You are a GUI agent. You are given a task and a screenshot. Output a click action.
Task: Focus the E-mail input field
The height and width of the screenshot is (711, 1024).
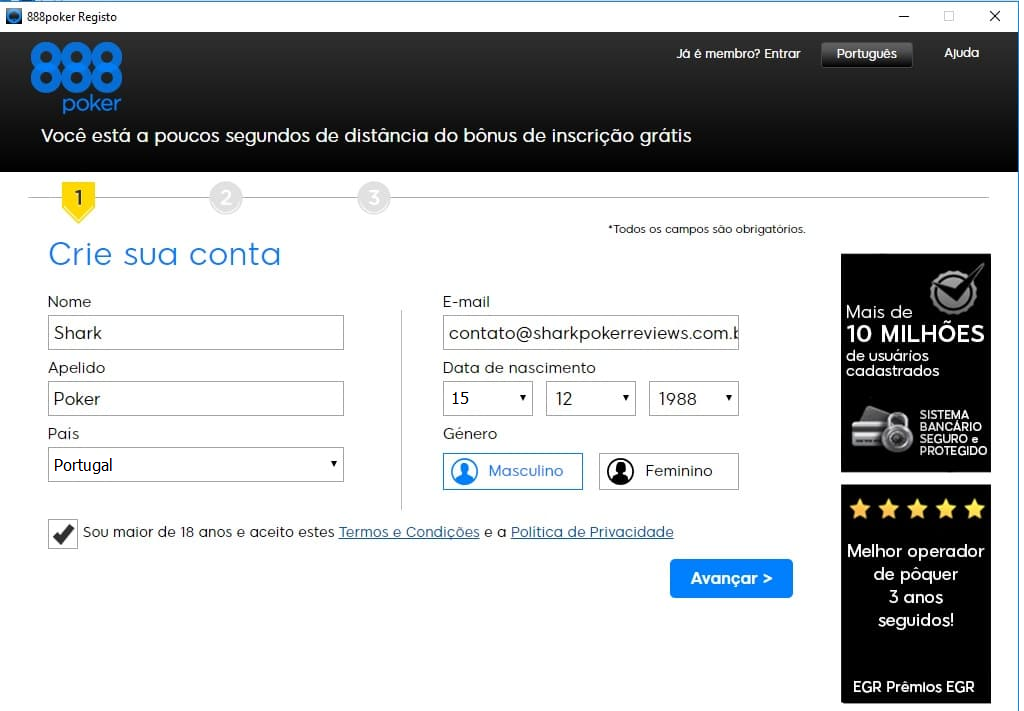click(591, 332)
